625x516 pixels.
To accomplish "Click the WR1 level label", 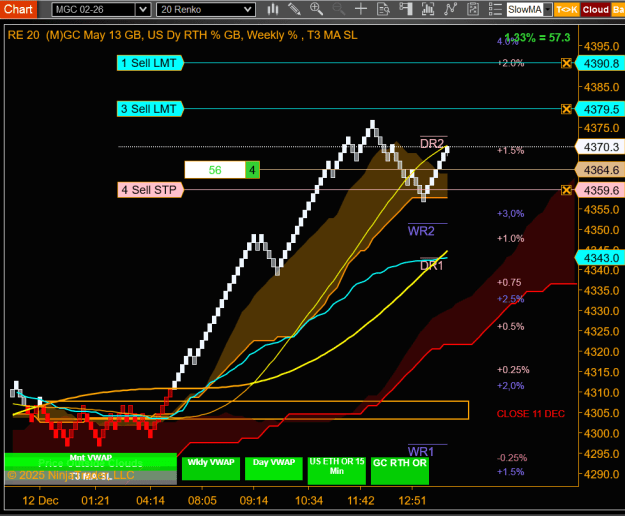I will point(421,451).
